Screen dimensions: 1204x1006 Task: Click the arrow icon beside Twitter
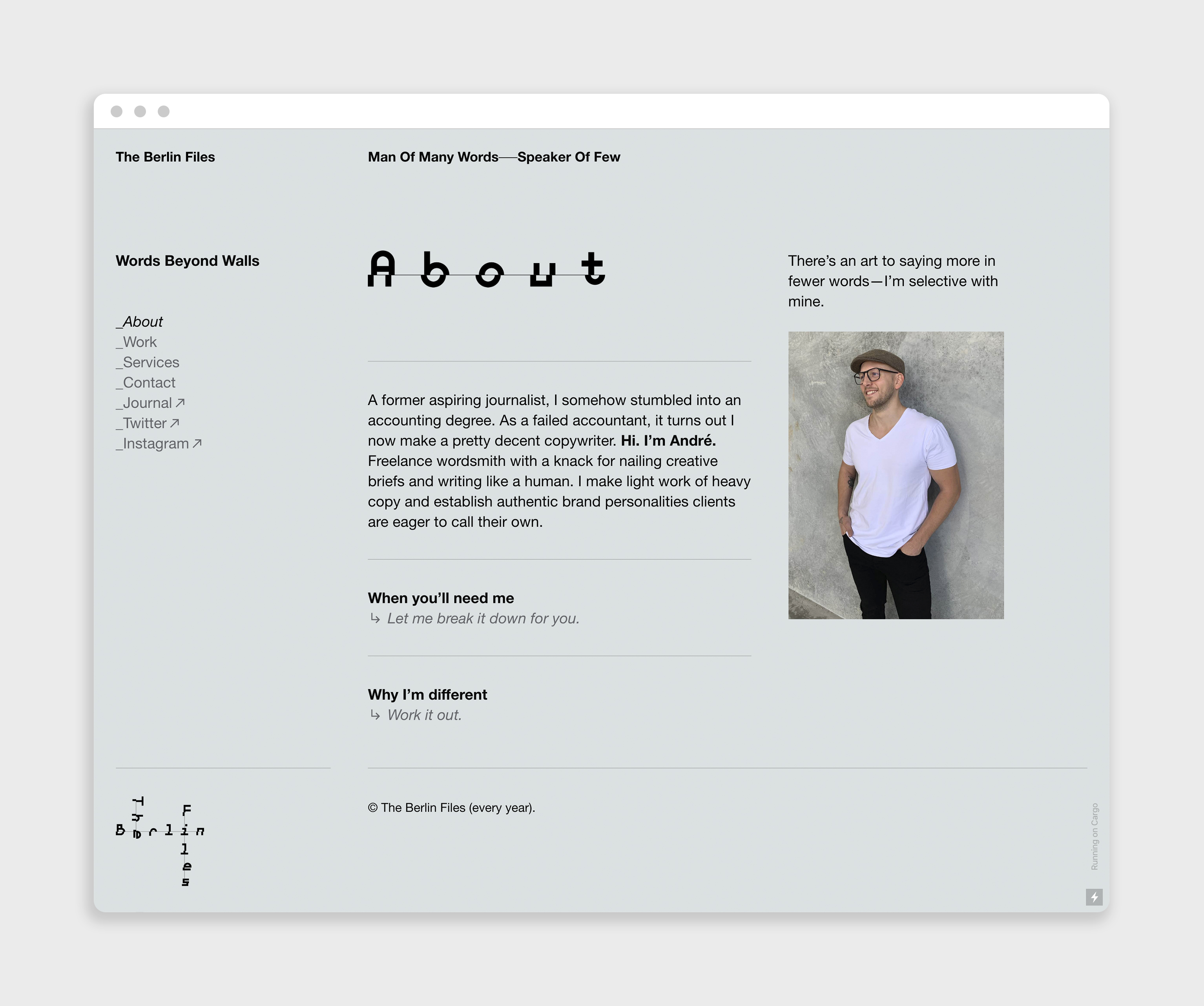coord(175,423)
